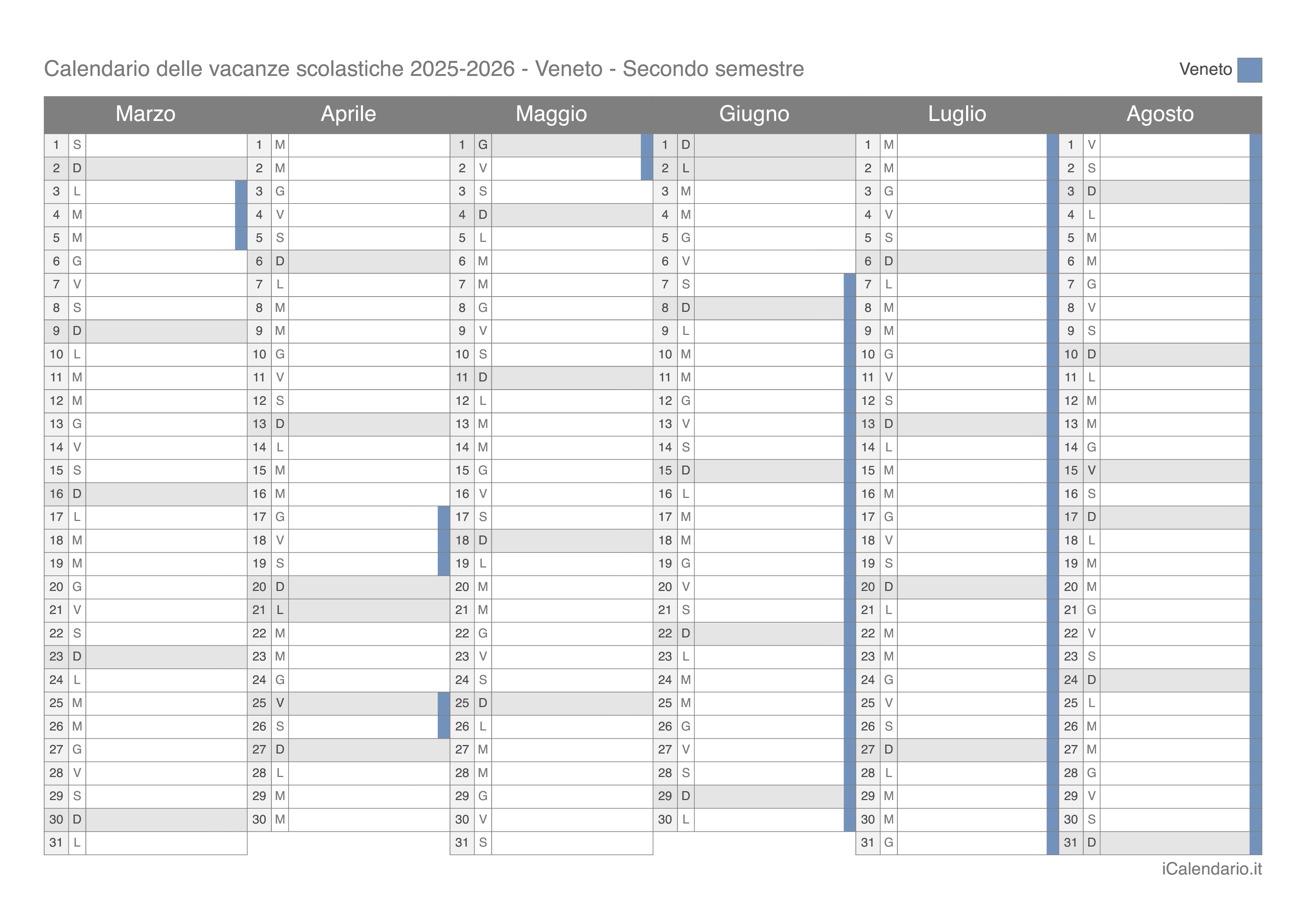Select the Luglio month header

click(956, 114)
